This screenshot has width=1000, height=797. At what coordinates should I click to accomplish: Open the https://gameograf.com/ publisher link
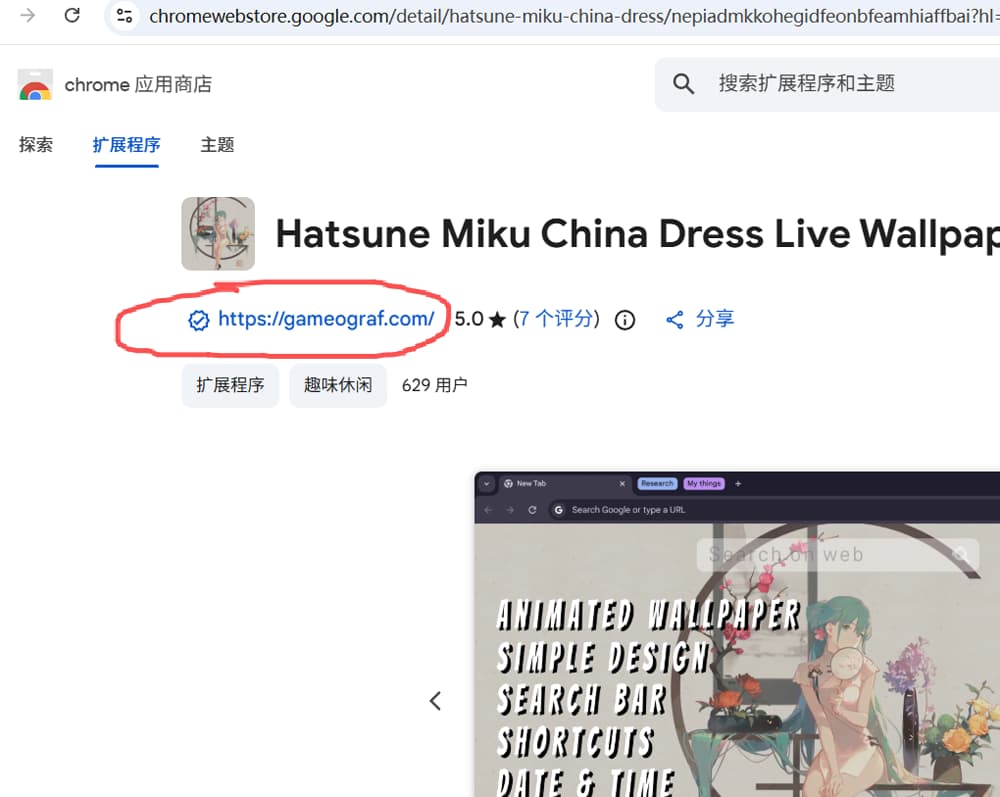pos(326,319)
